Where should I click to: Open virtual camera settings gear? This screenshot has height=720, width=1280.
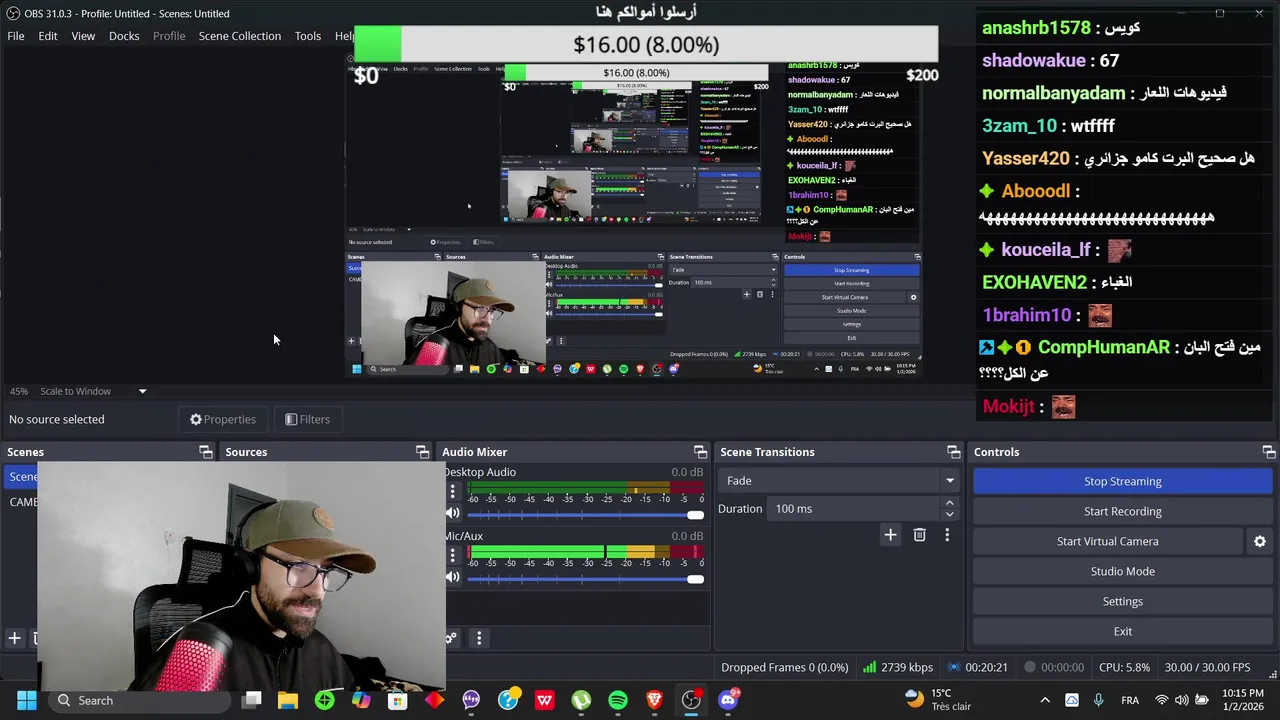pyautogui.click(x=1260, y=541)
